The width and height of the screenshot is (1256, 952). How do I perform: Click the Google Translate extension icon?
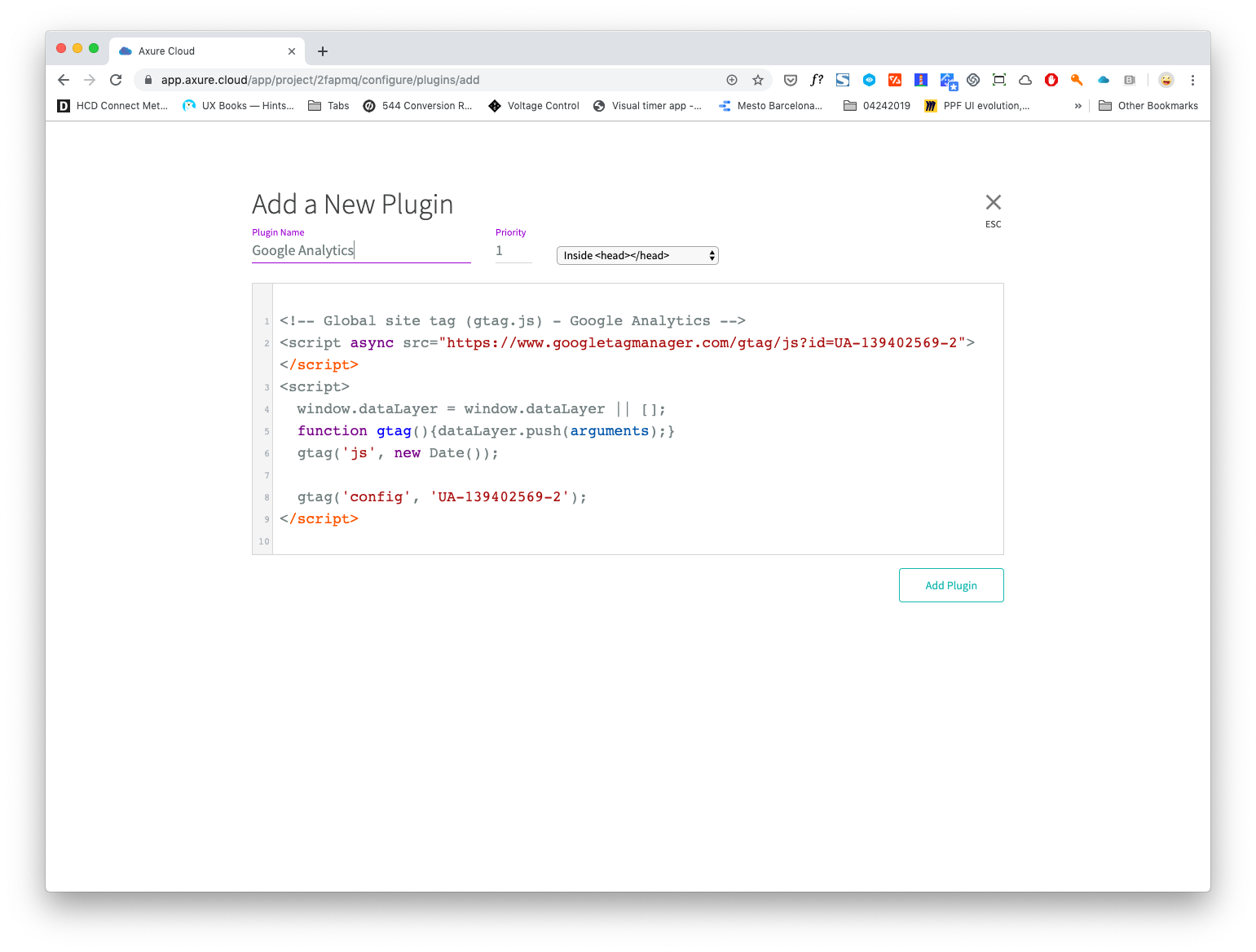coord(947,81)
